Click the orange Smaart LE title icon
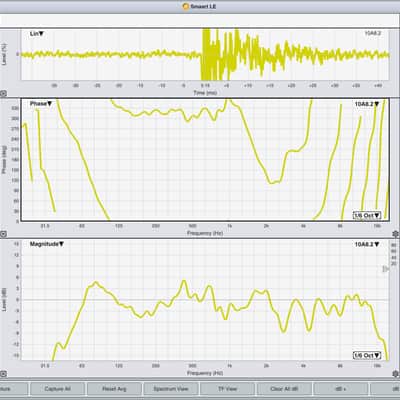 (x=186, y=6)
